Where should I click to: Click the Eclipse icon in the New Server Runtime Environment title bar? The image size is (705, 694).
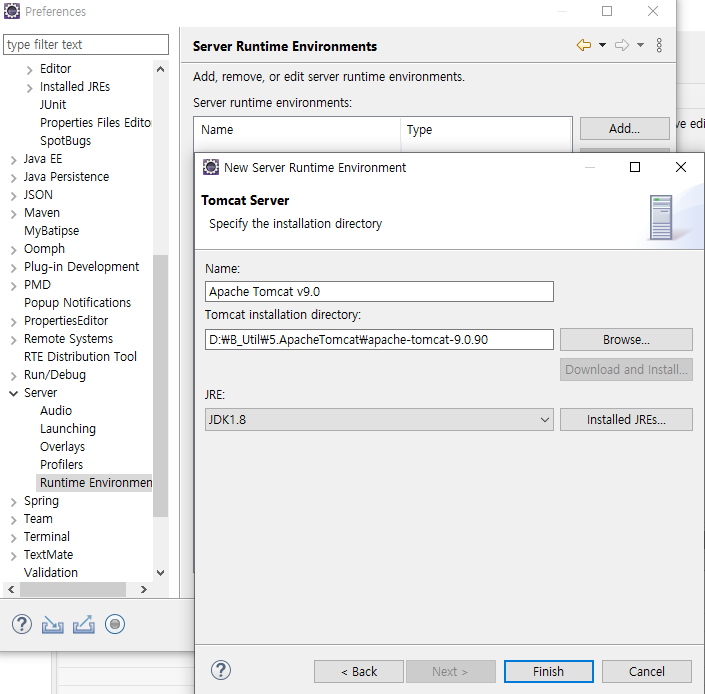coord(210,167)
